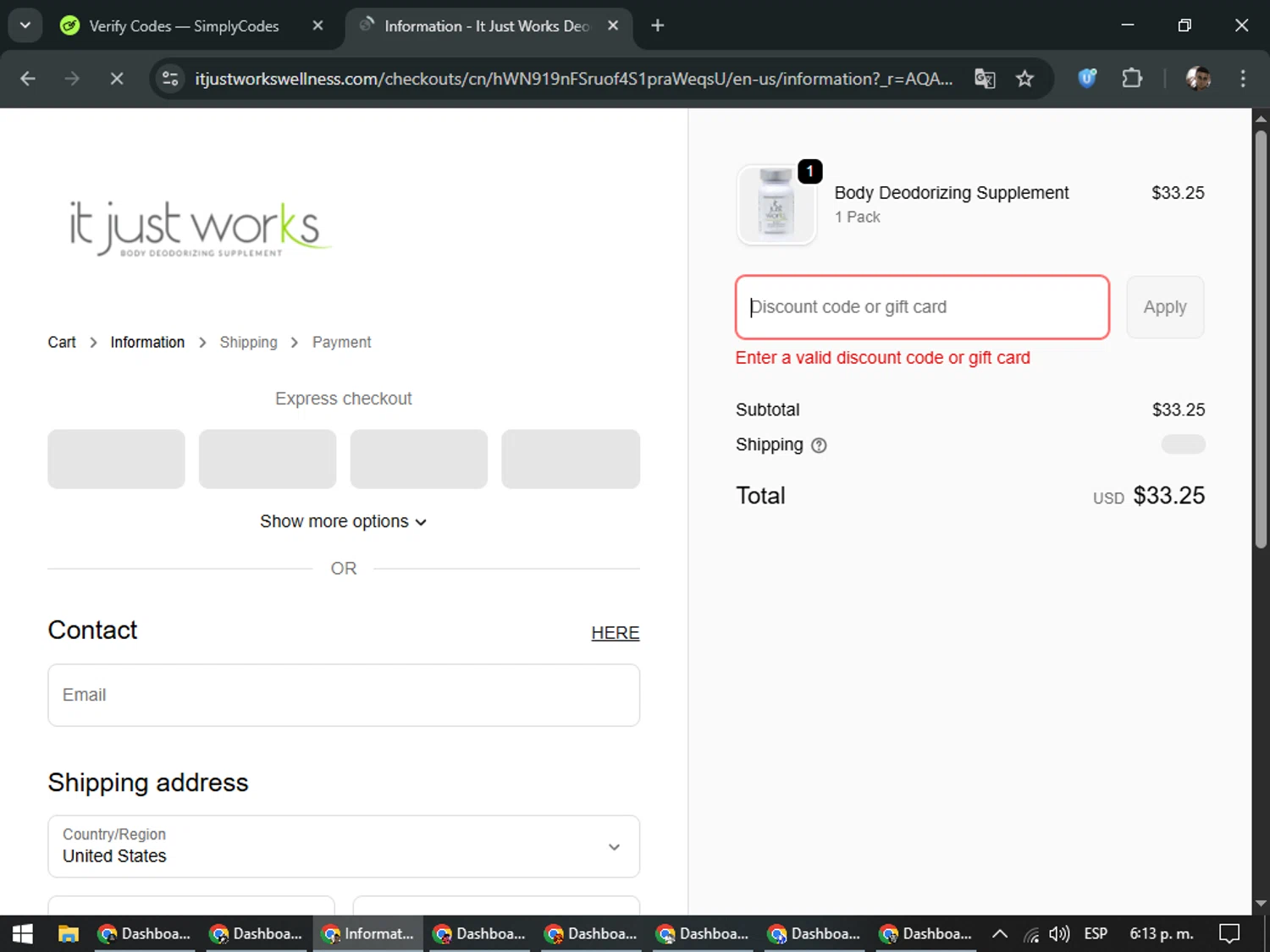This screenshot has height=952, width=1270.
Task: Stop page loading with the X button
Action: point(117,79)
